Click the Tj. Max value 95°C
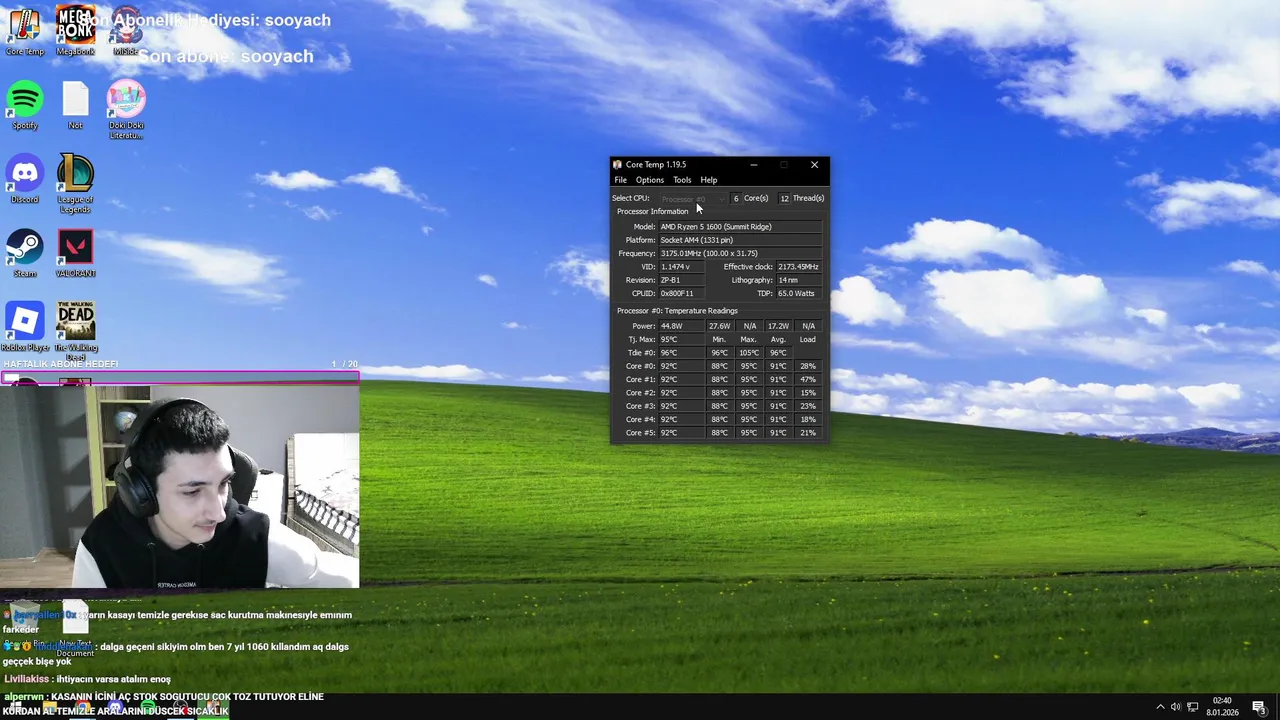Image resolution: width=1280 pixels, height=720 pixels. coord(680,339)
